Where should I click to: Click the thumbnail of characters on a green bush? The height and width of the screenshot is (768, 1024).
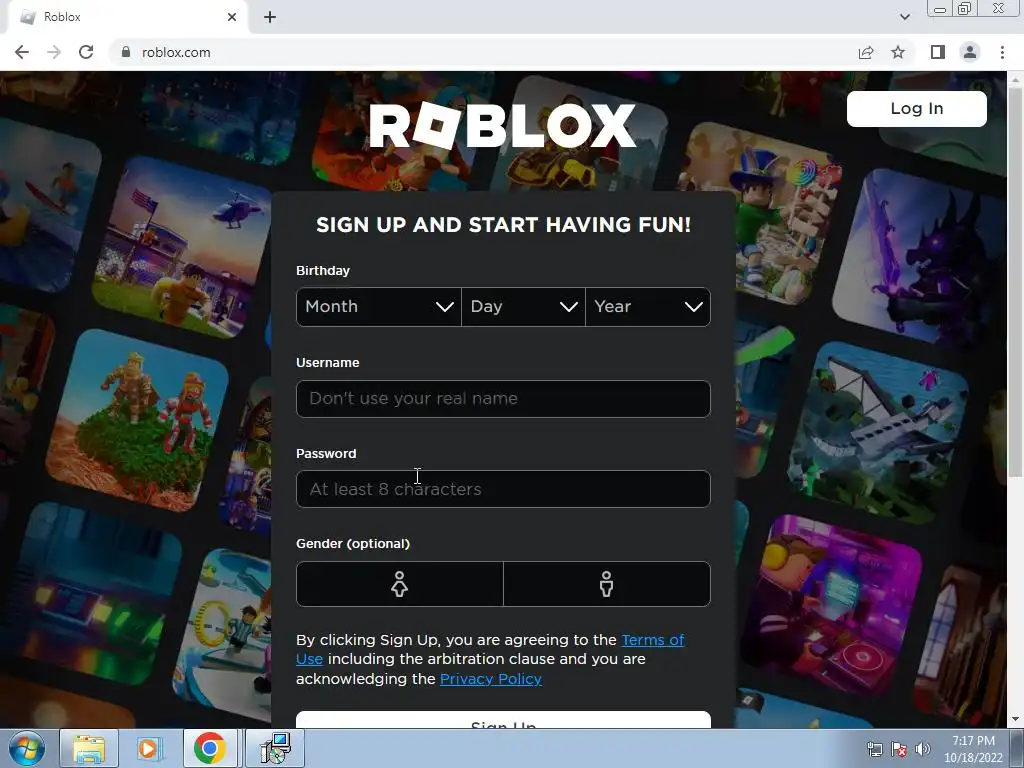[137, 421]
